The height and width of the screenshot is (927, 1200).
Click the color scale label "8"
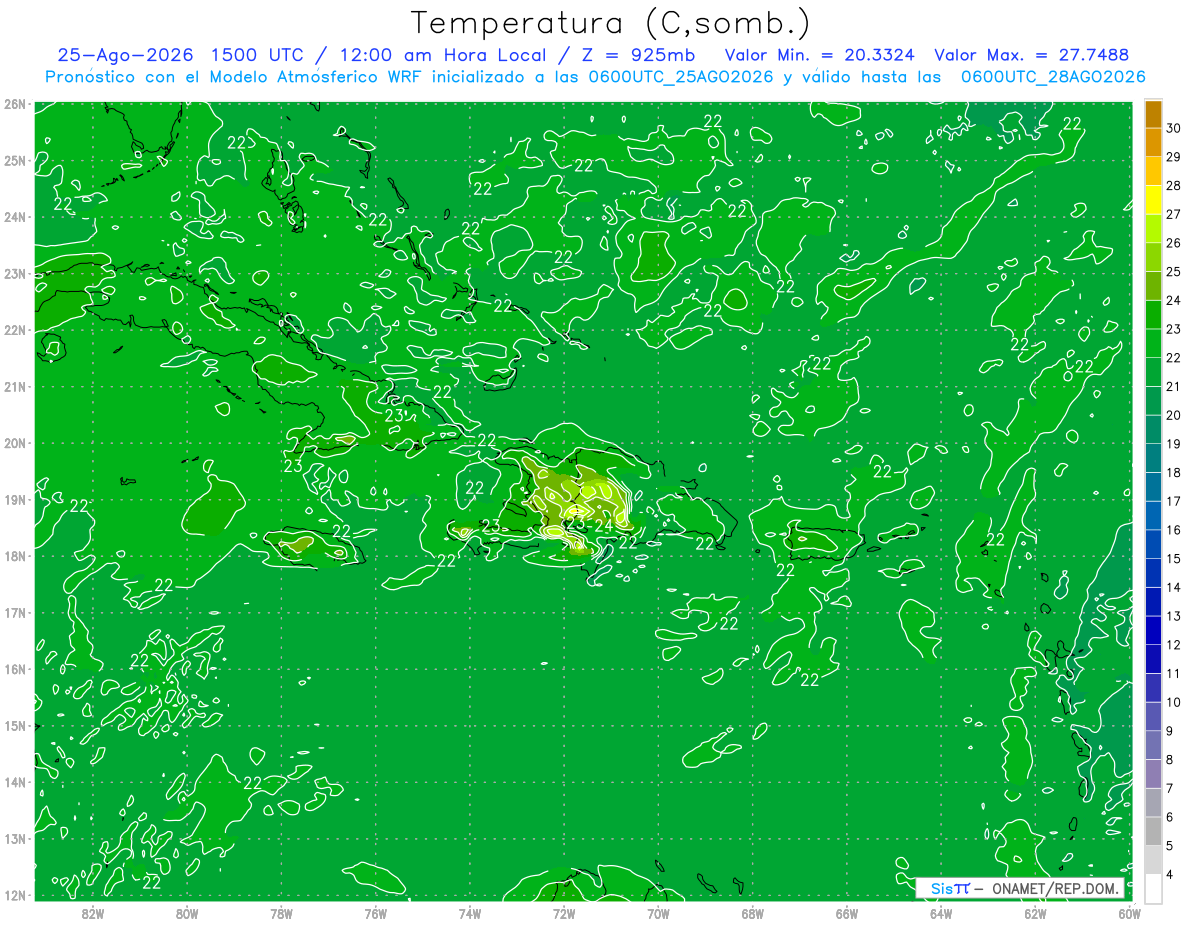(x=1170, y=760)
